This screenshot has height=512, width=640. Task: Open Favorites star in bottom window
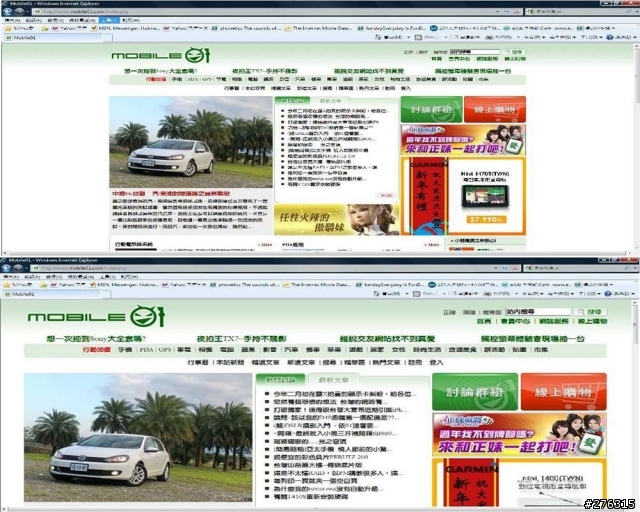[x=6, y=285]
